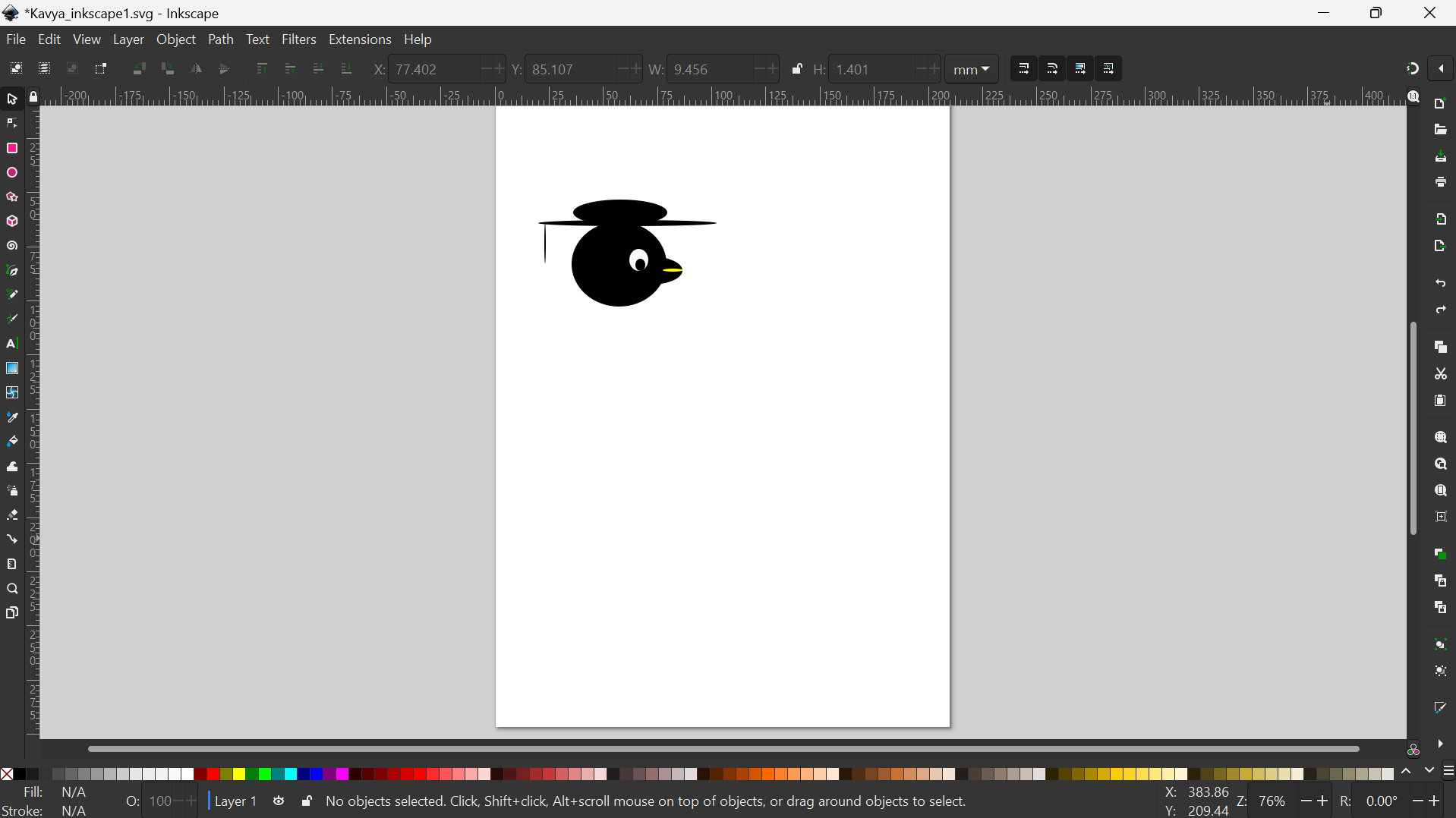Click the Select all objects button

click(16, 69)
